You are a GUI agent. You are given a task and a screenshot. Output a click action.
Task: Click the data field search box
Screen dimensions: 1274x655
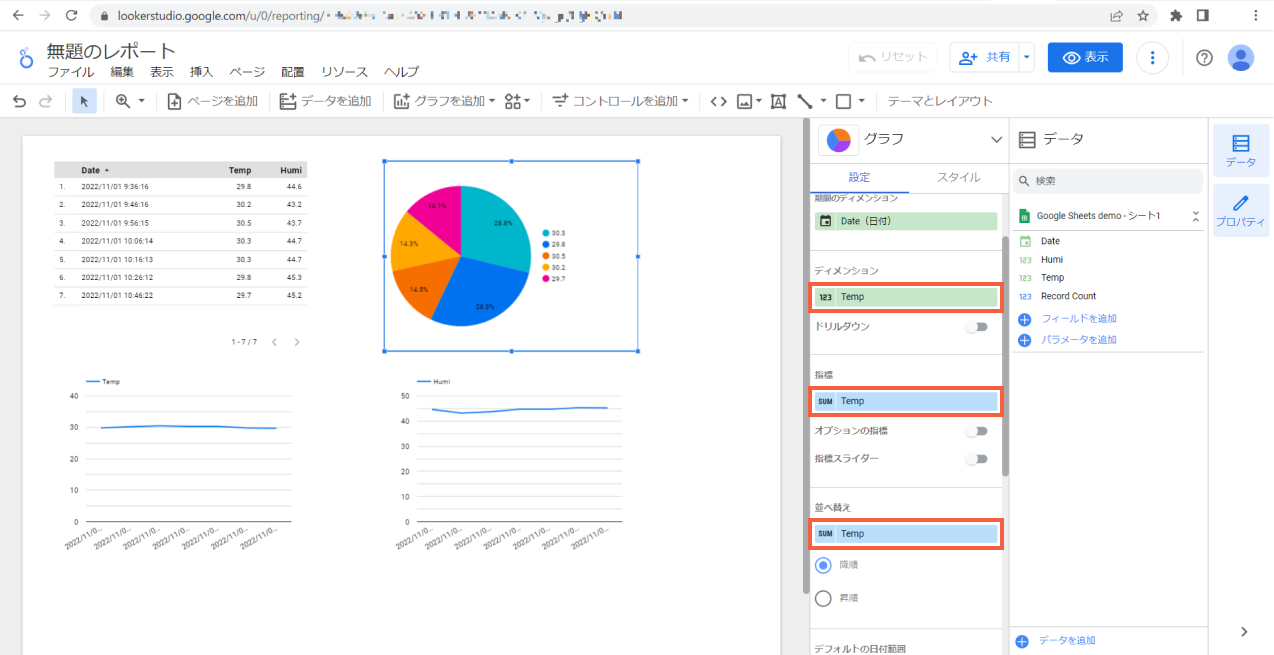click(x=1108, y=181)
